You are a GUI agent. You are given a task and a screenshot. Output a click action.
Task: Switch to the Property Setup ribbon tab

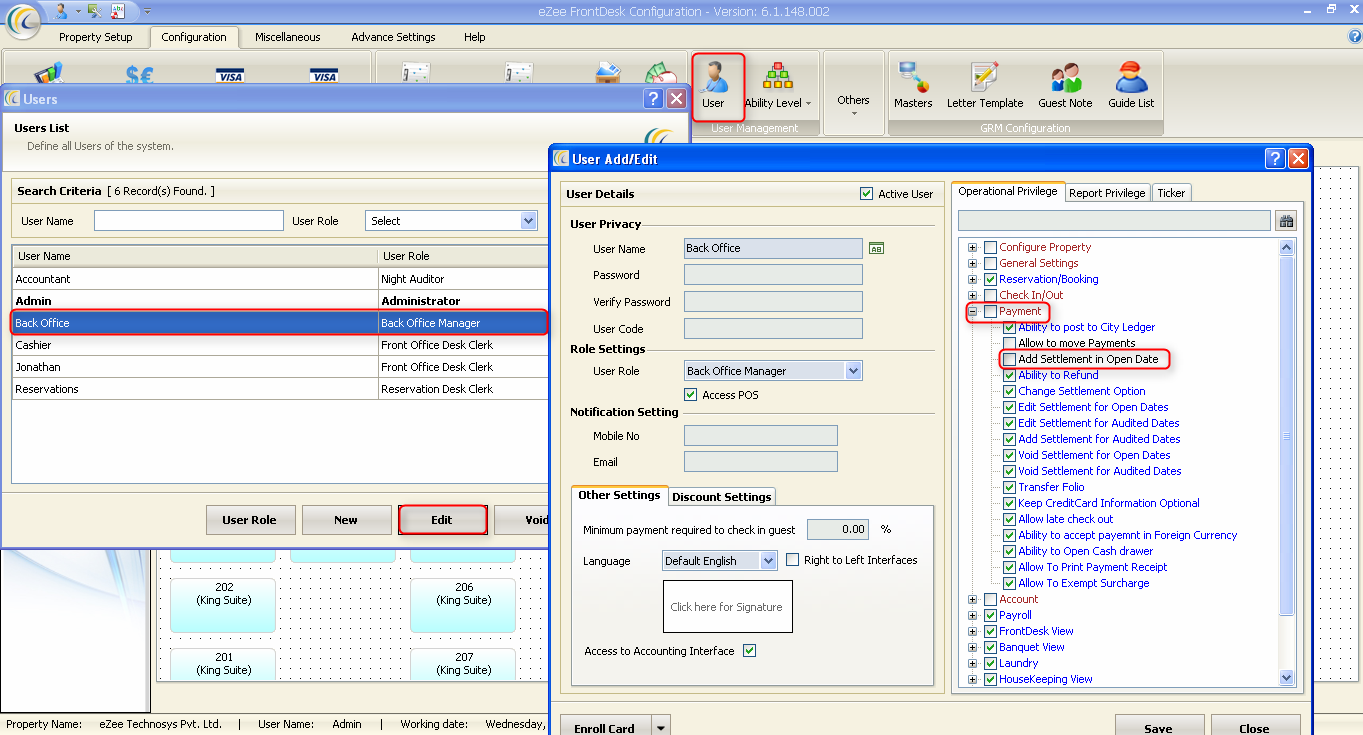(x=96, y=37)
